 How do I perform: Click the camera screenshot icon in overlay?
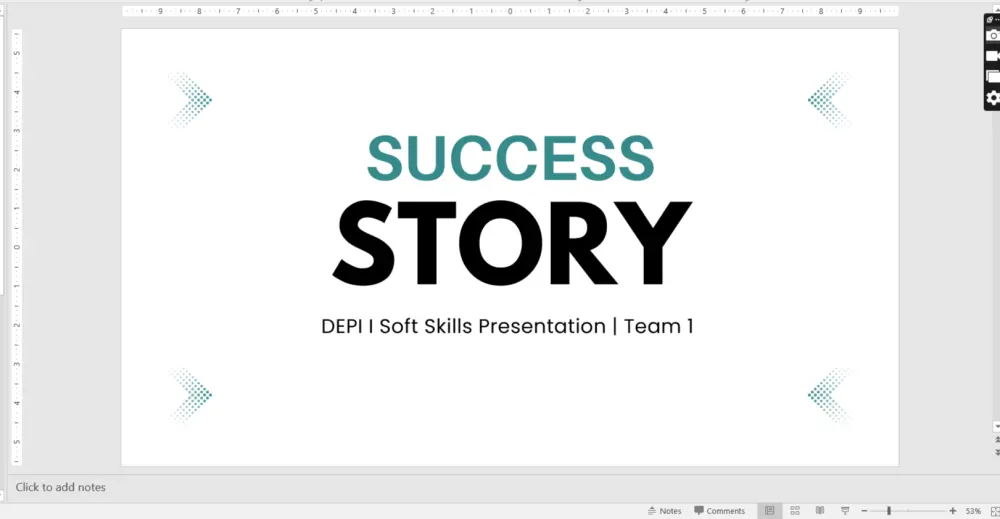pyautogui.click(x=993, y=36)
